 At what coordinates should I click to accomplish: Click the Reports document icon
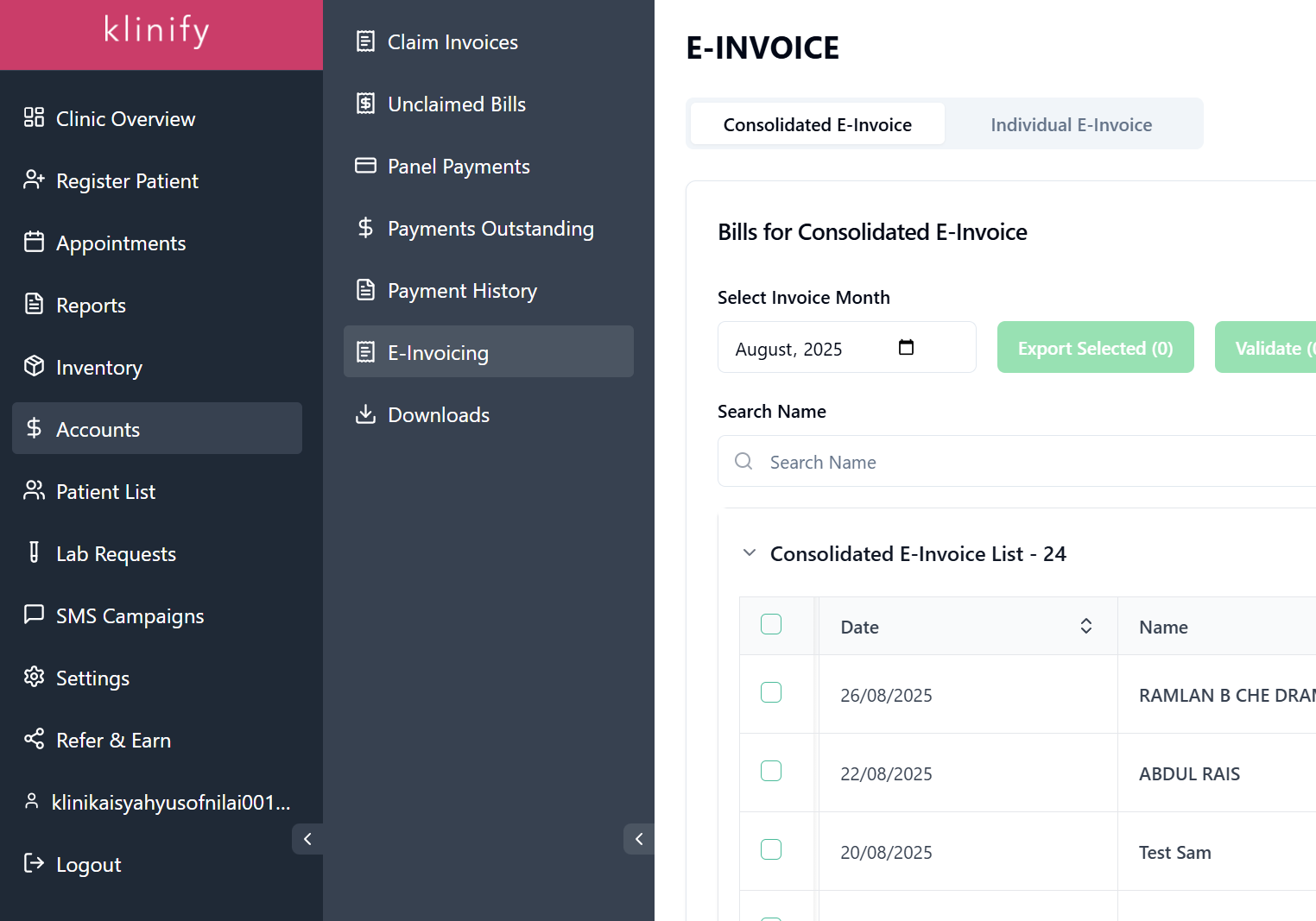pos(34,304)
